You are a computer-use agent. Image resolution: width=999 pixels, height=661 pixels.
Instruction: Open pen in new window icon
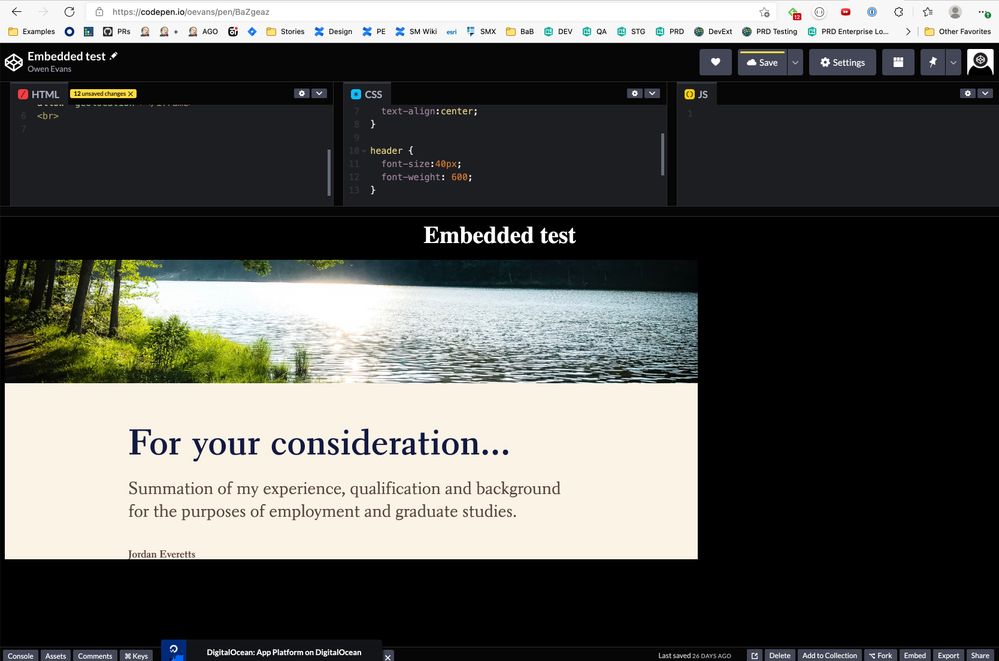coord(754,655)
